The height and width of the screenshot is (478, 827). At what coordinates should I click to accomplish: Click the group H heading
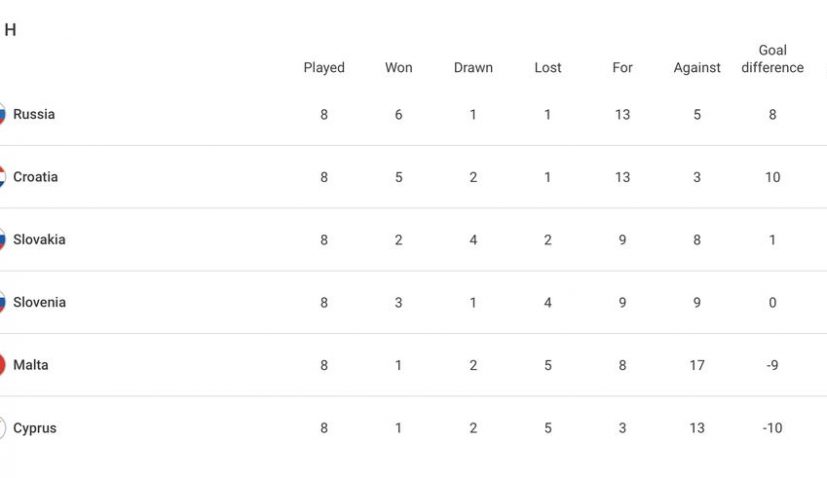click(10, 30)
